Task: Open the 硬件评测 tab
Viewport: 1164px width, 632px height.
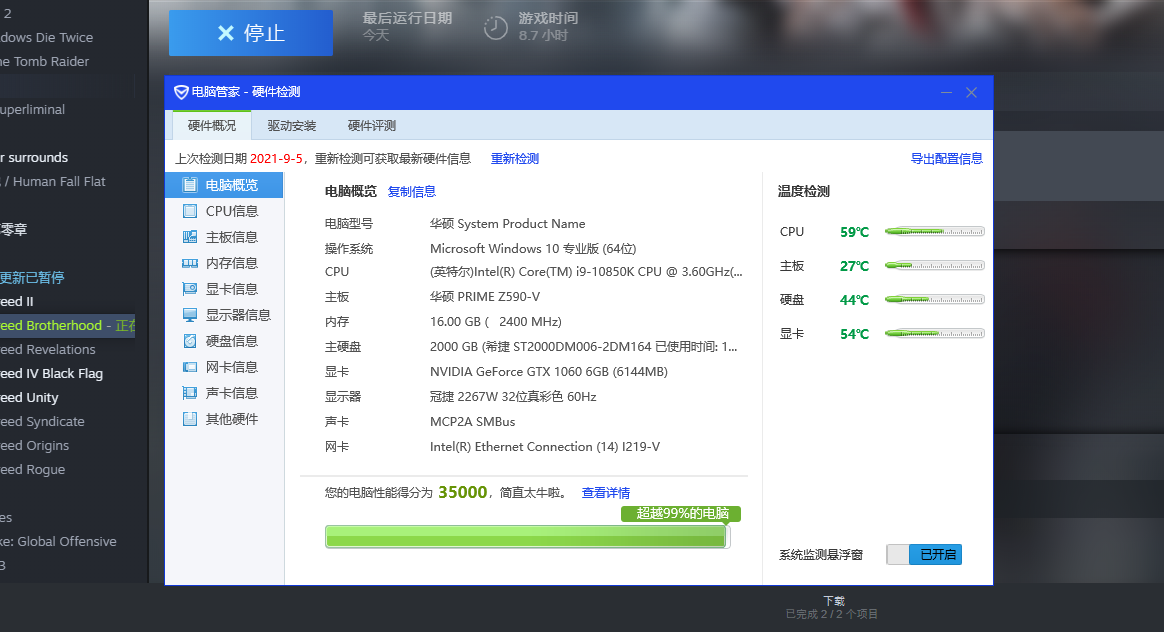Action: coord(372,126)
